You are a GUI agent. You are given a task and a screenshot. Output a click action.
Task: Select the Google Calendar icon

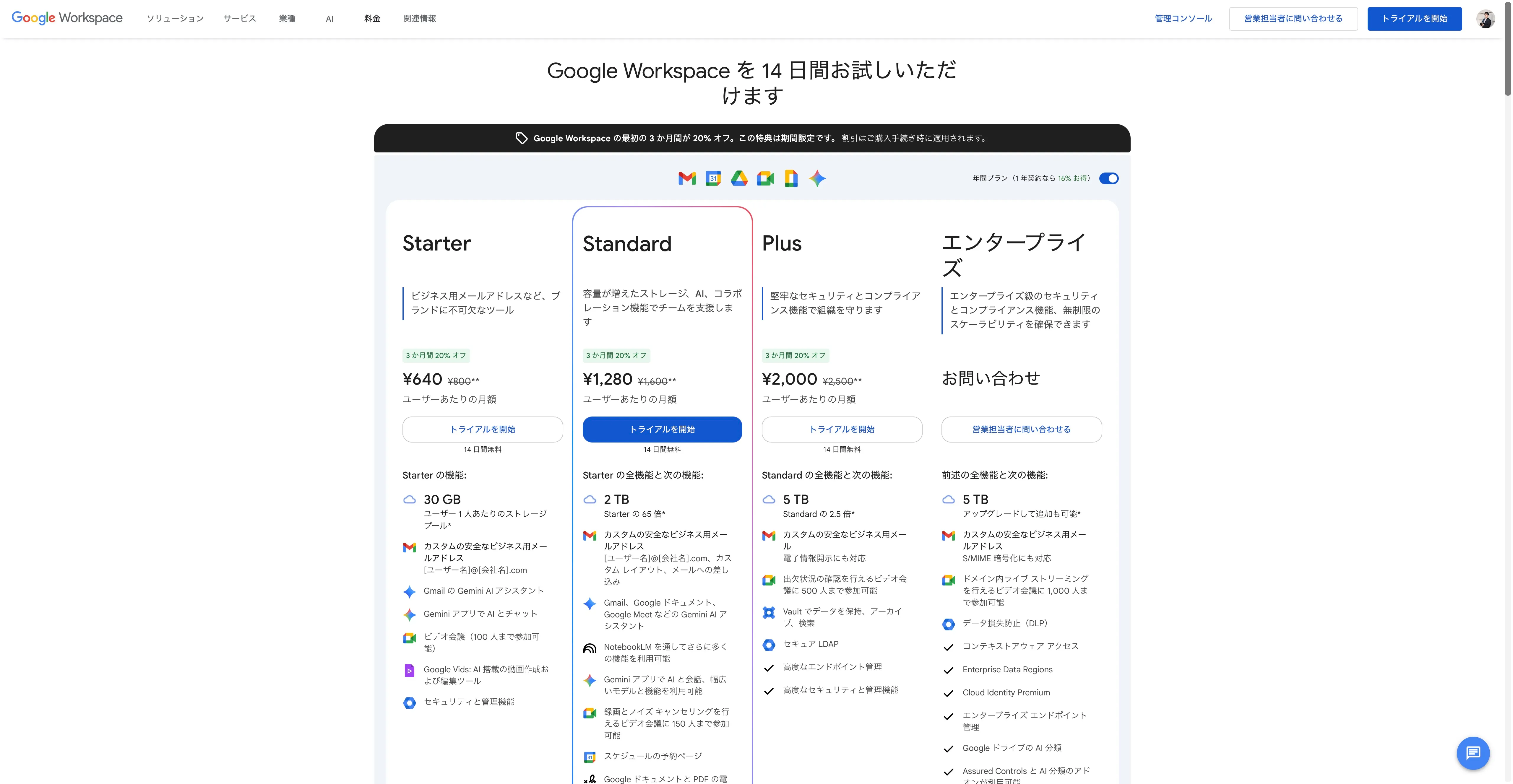(x=712, y=178)
